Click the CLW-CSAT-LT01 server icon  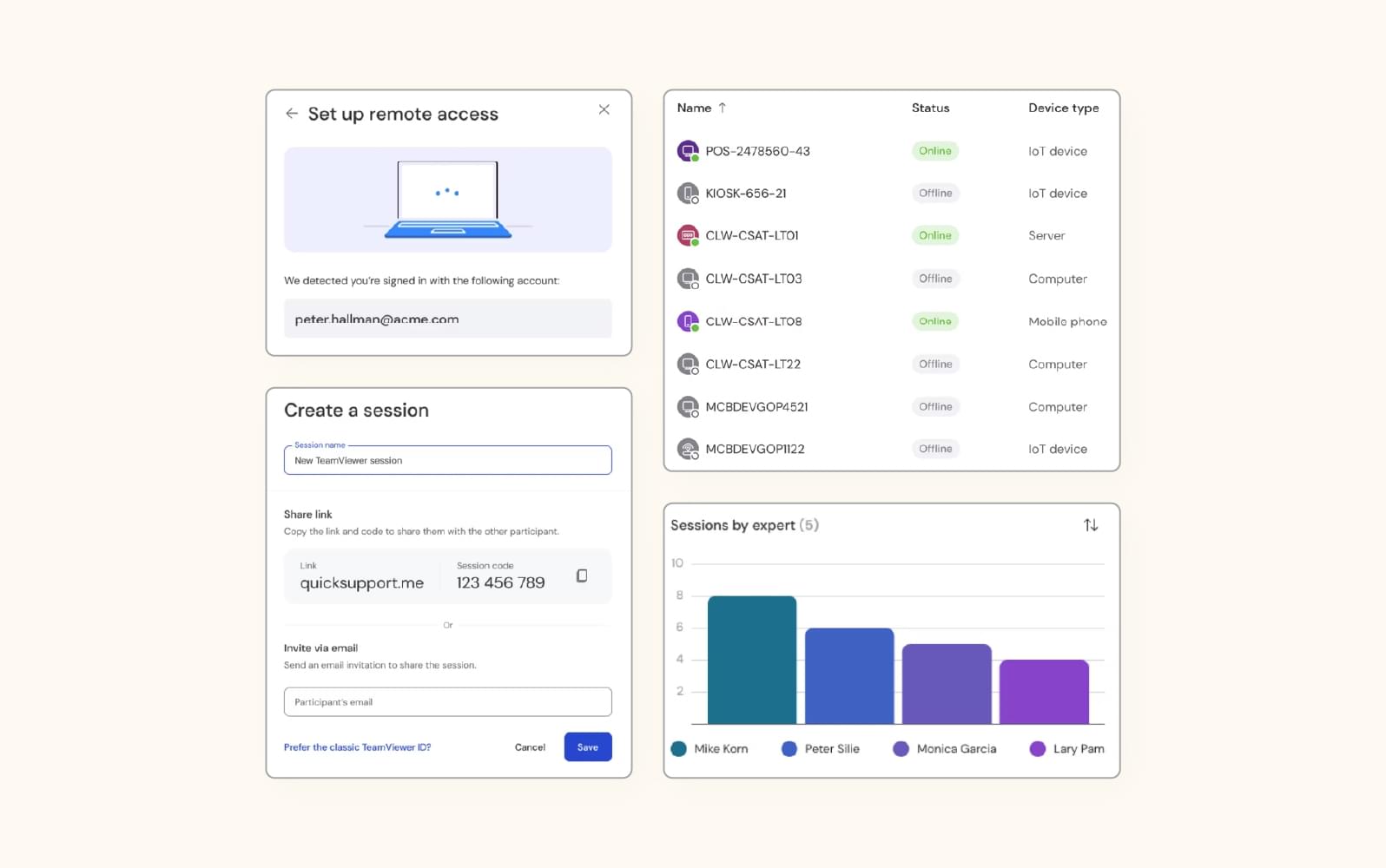(688, 235)
